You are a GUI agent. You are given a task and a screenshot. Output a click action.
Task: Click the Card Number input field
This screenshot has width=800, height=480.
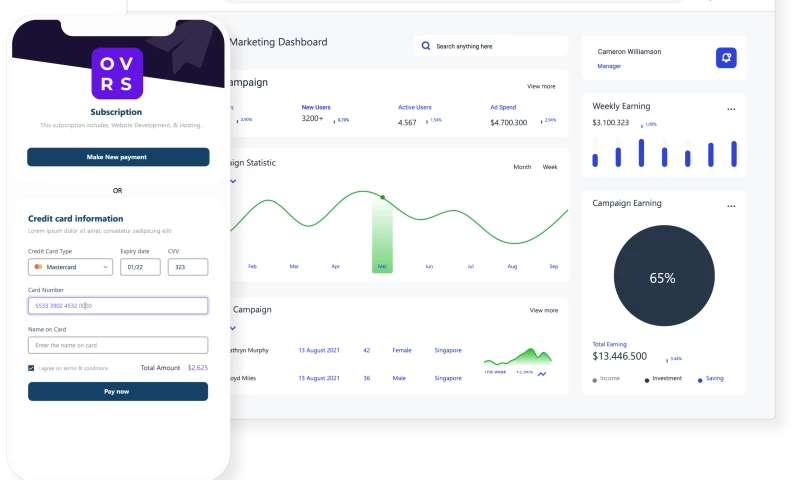[118, 306]
